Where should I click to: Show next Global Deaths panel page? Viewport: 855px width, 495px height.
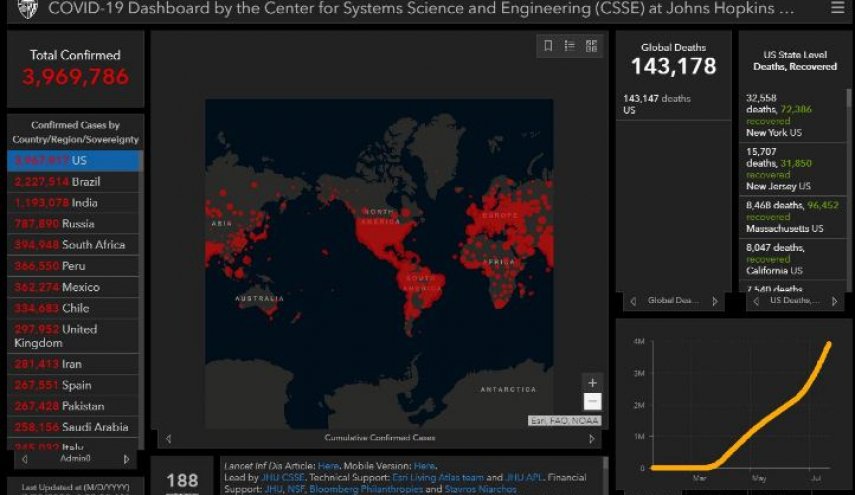(715, 301)
